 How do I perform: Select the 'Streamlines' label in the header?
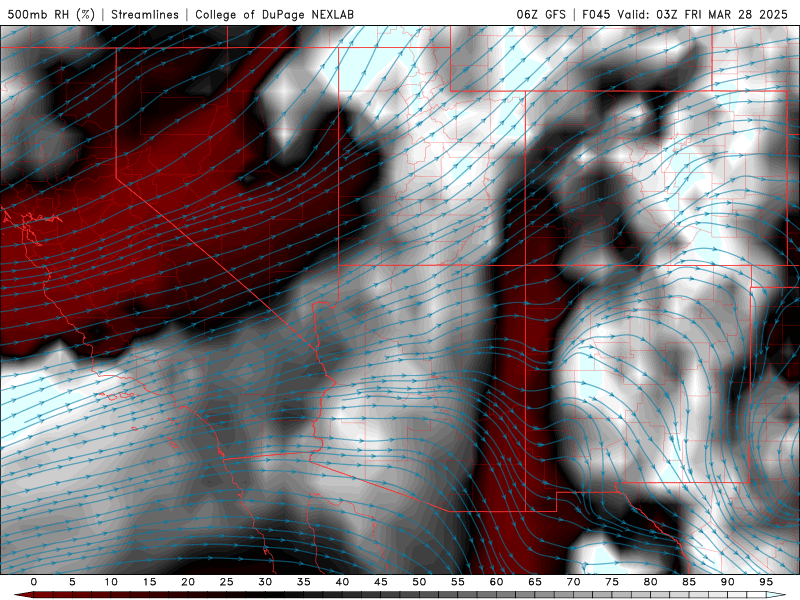145,15
